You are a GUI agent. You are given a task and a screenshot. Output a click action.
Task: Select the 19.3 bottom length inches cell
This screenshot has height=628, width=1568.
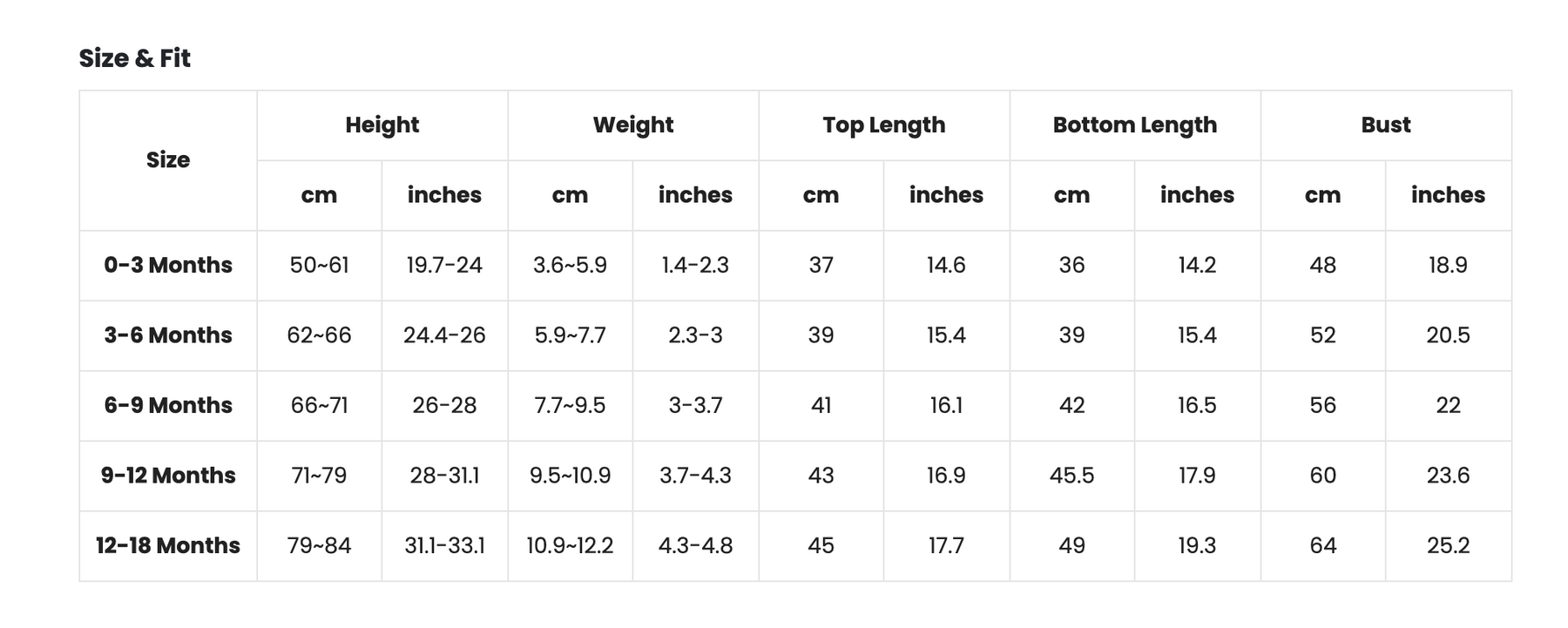[1197, 546]
